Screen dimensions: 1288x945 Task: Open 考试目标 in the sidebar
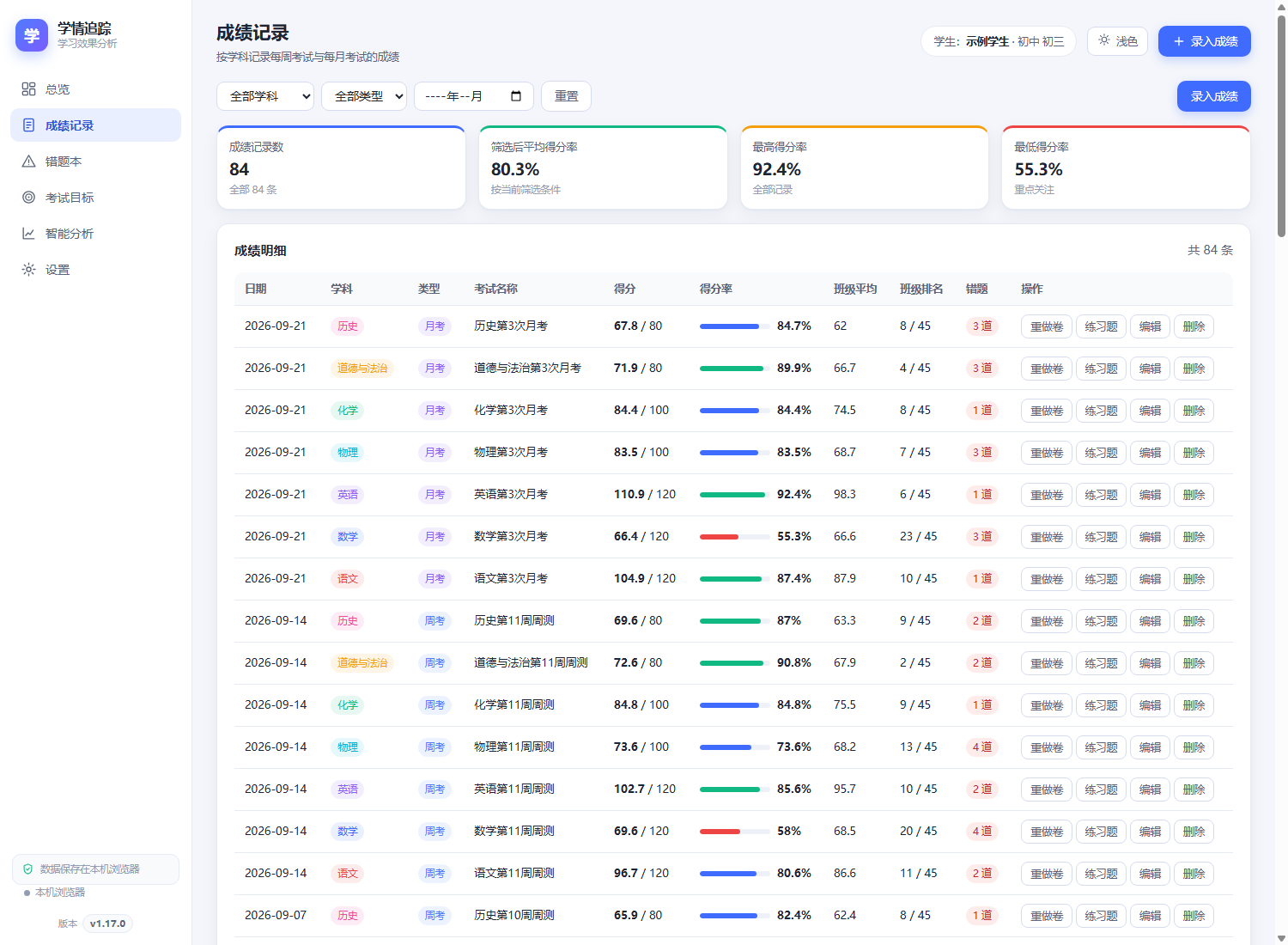tap(95, 198)
